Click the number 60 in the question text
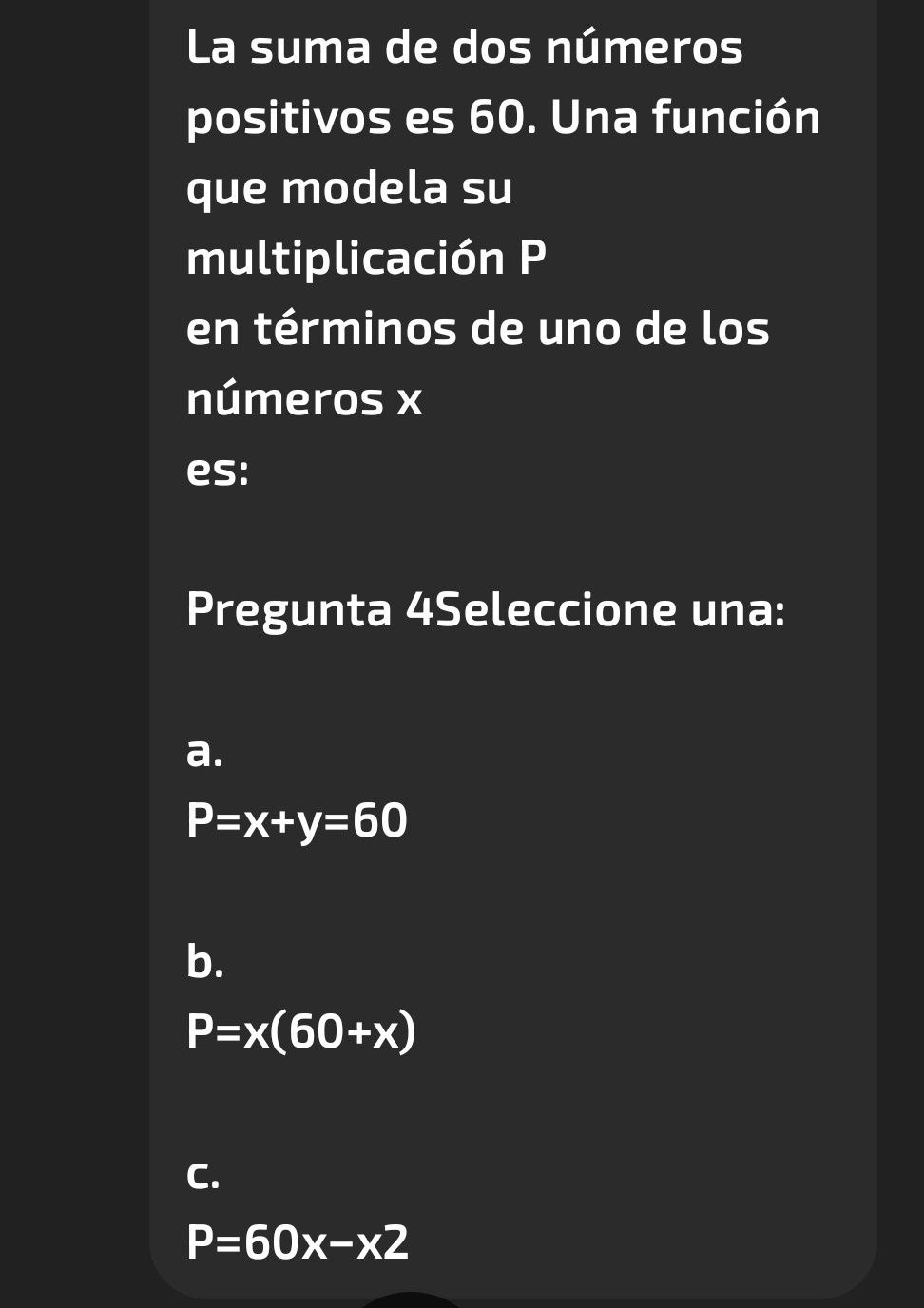 (x=494, y=118)
